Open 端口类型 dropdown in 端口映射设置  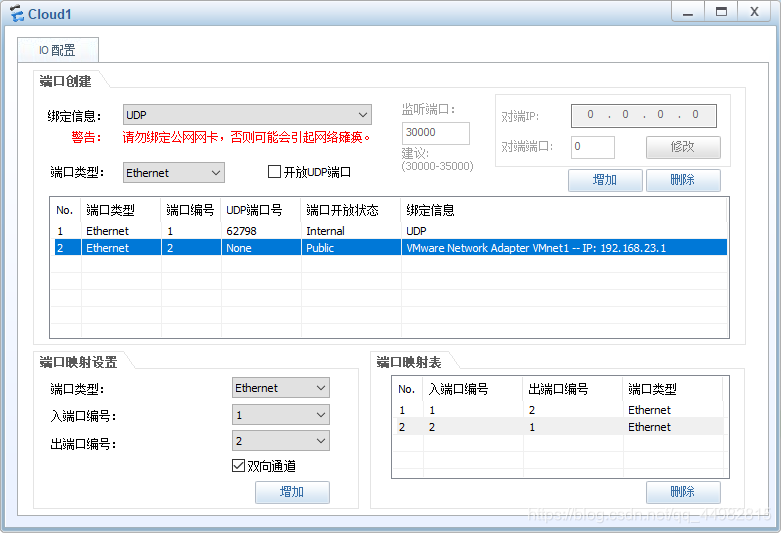pyautogui.click(x=281, y=388)
